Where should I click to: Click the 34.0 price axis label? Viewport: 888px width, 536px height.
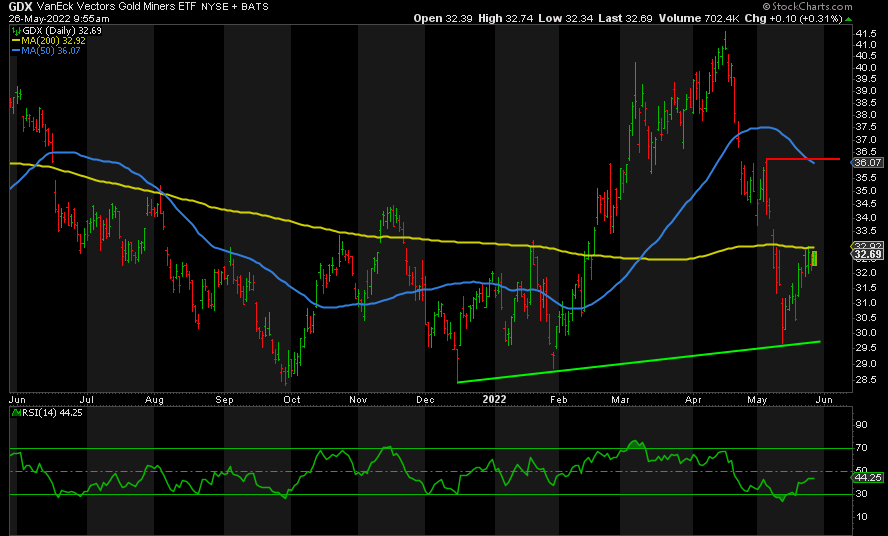(x=865, y=218)
